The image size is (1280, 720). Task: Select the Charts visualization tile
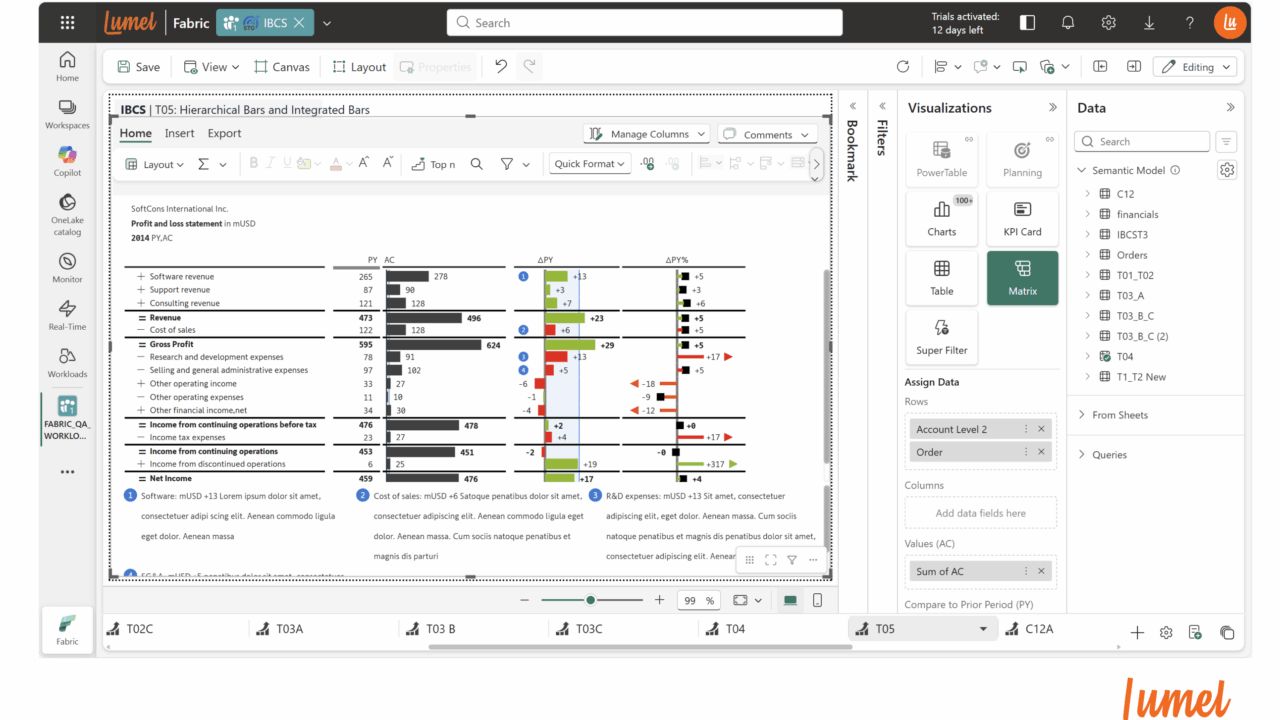pos(941,218)
